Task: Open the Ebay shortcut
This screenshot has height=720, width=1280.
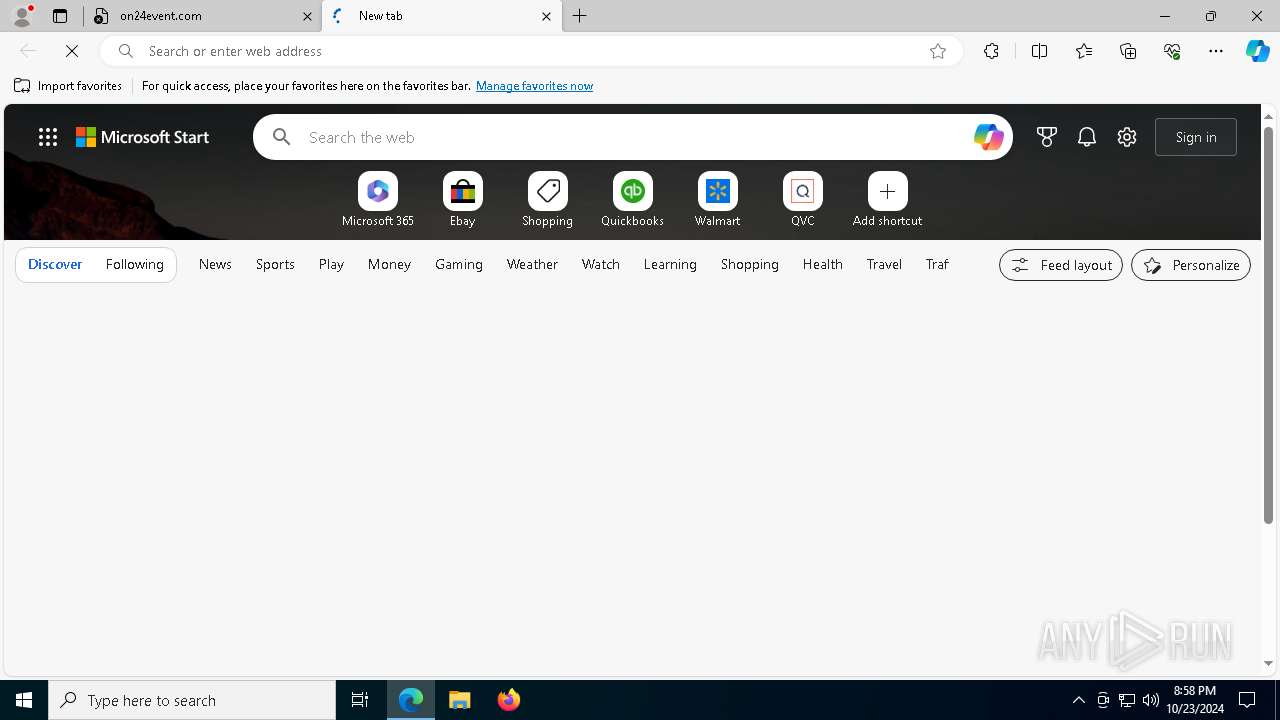Action: 463,200
